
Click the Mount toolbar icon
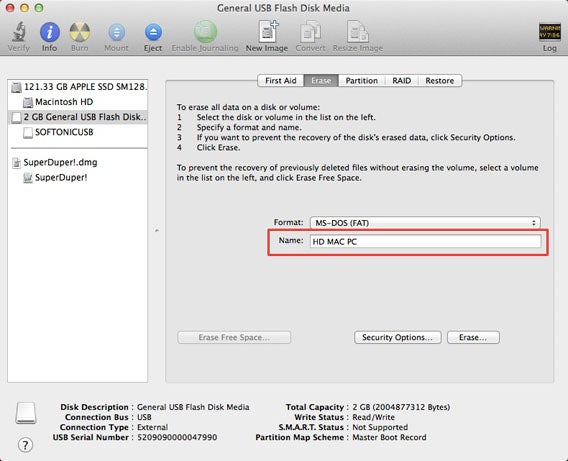point(116,32)
